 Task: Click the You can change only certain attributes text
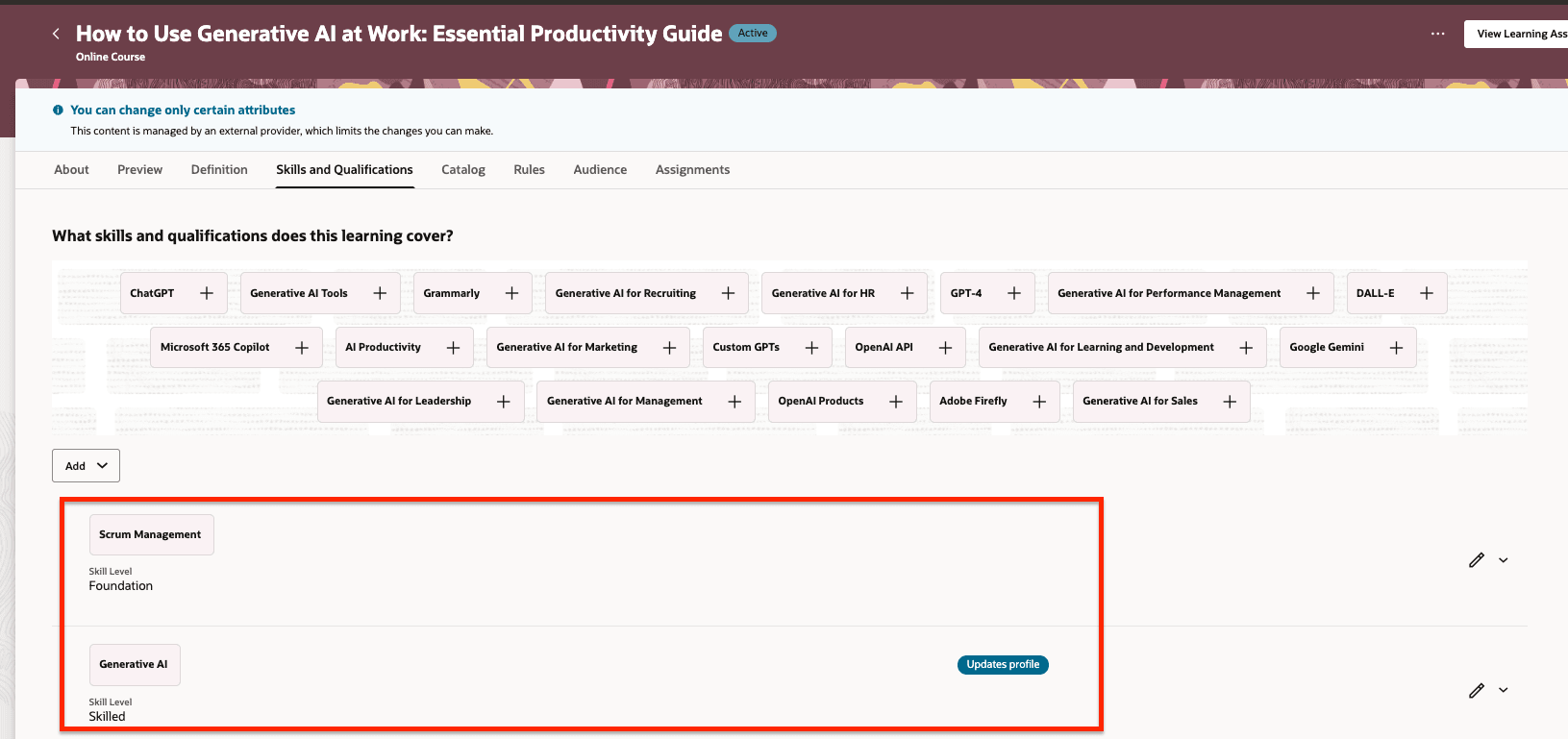pos(183,111)
